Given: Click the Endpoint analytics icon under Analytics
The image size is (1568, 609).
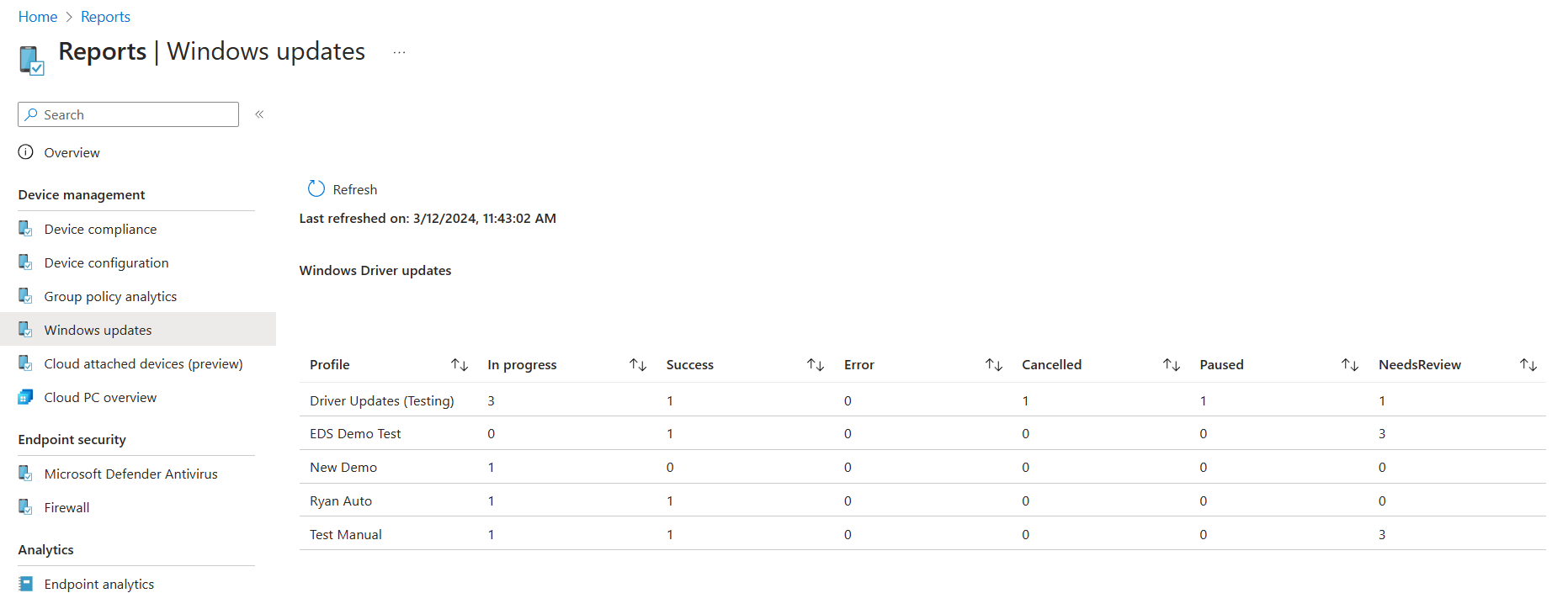Looking at the screenshot, I should 24,583.
